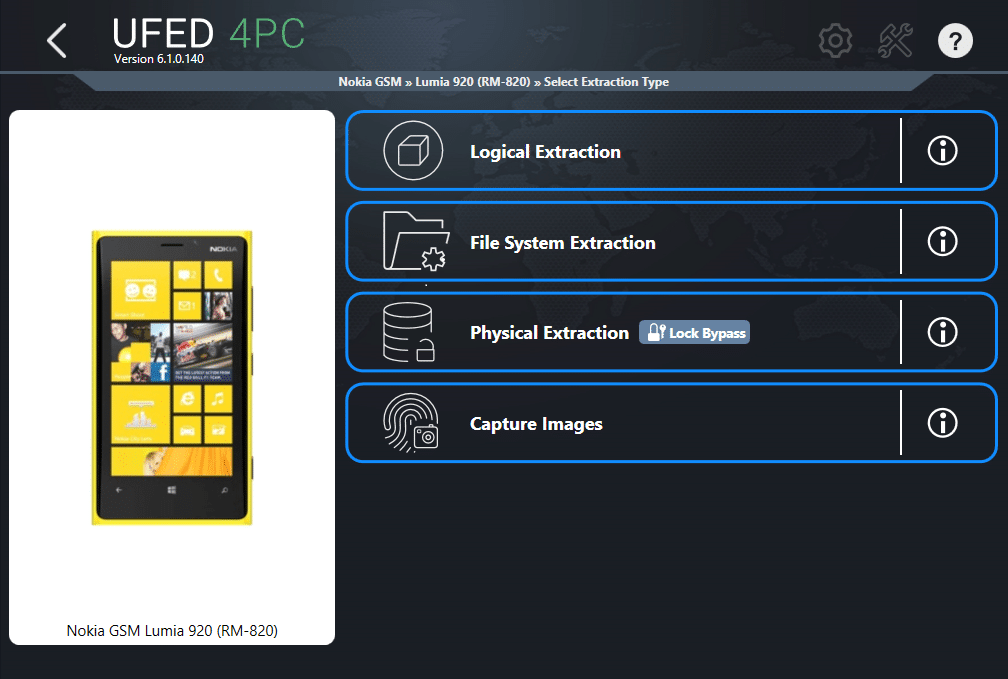Click the Lock Bypass badge
This screenshot has height=679, width=1008.
click(x=694, y=332)
